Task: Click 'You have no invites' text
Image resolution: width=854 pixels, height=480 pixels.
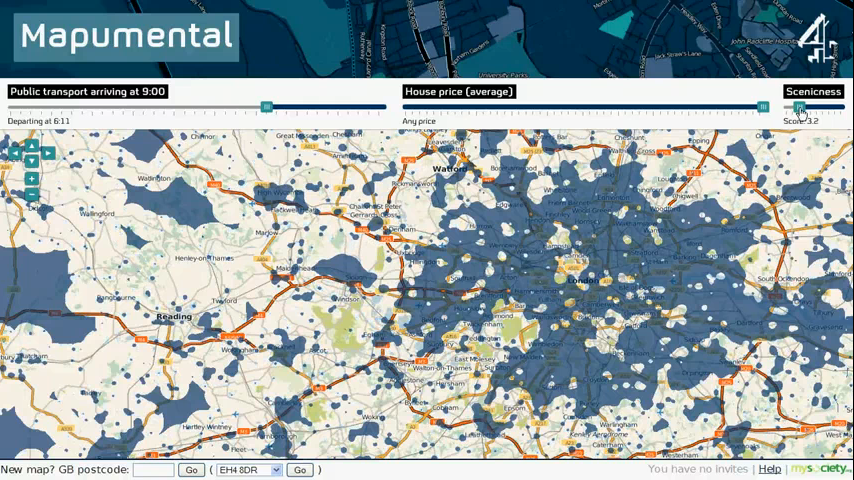Action: pos(698,469)
